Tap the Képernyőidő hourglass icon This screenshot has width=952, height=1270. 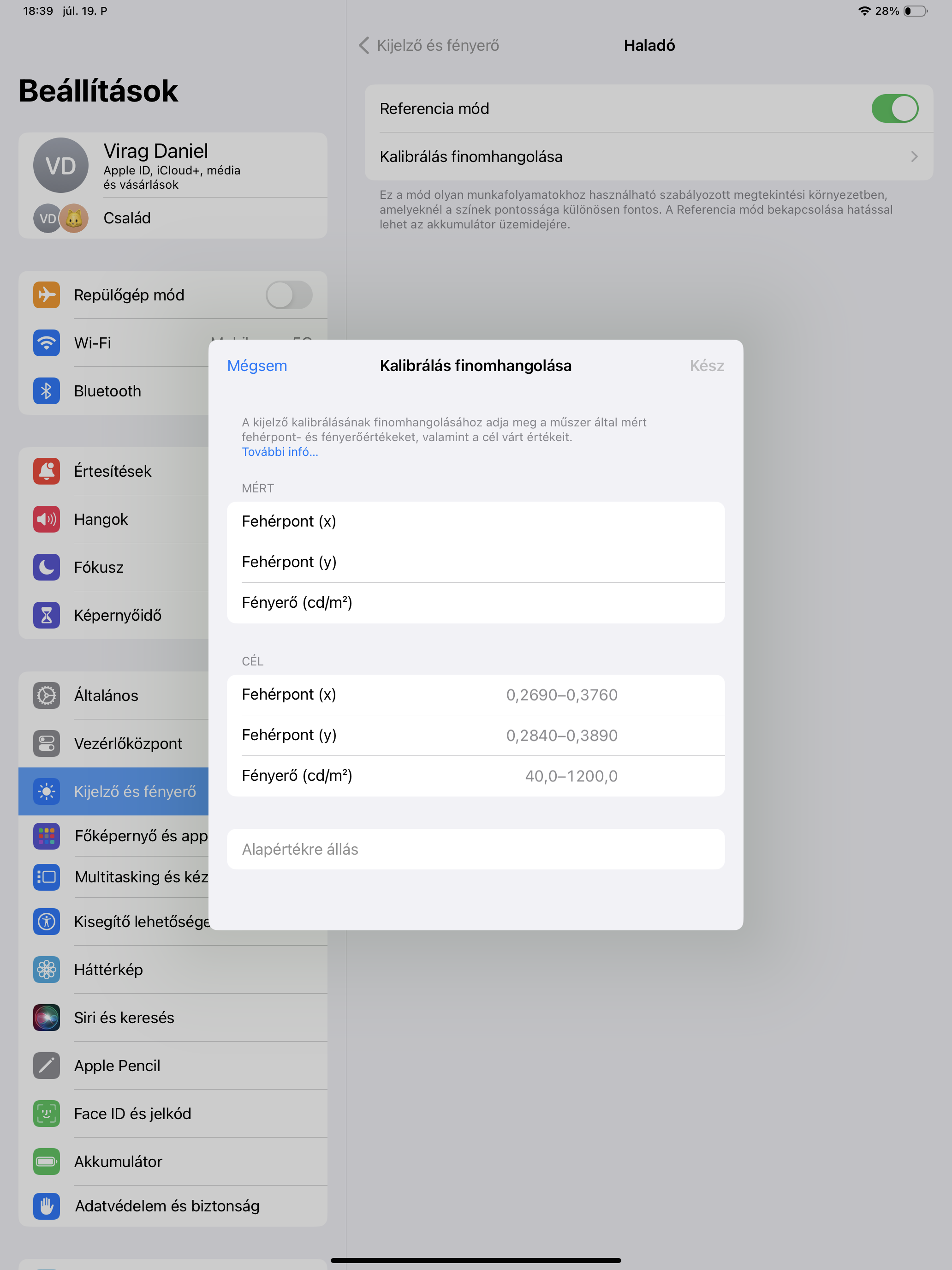47,616
